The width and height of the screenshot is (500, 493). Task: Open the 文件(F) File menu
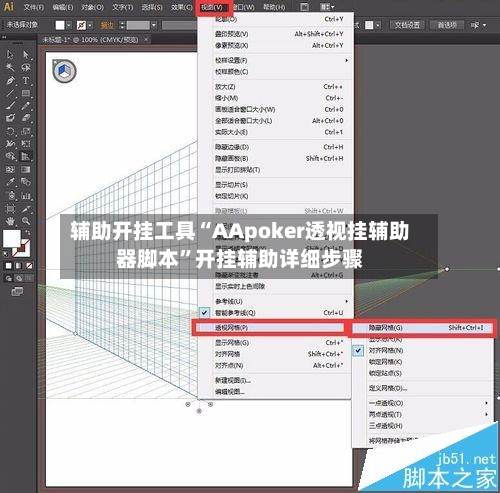tap(34, 7)
